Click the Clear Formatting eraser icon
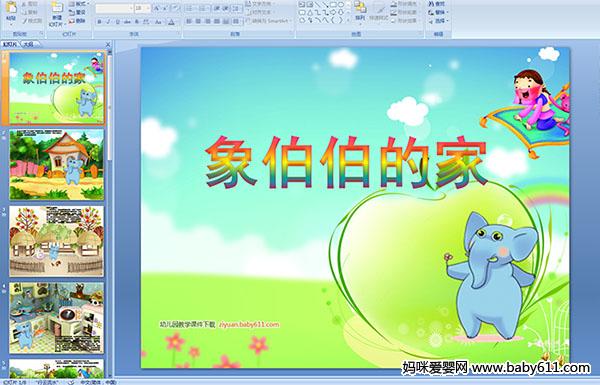Image resolution: width=600 pixels, height=385 pixels. [175, 8]
